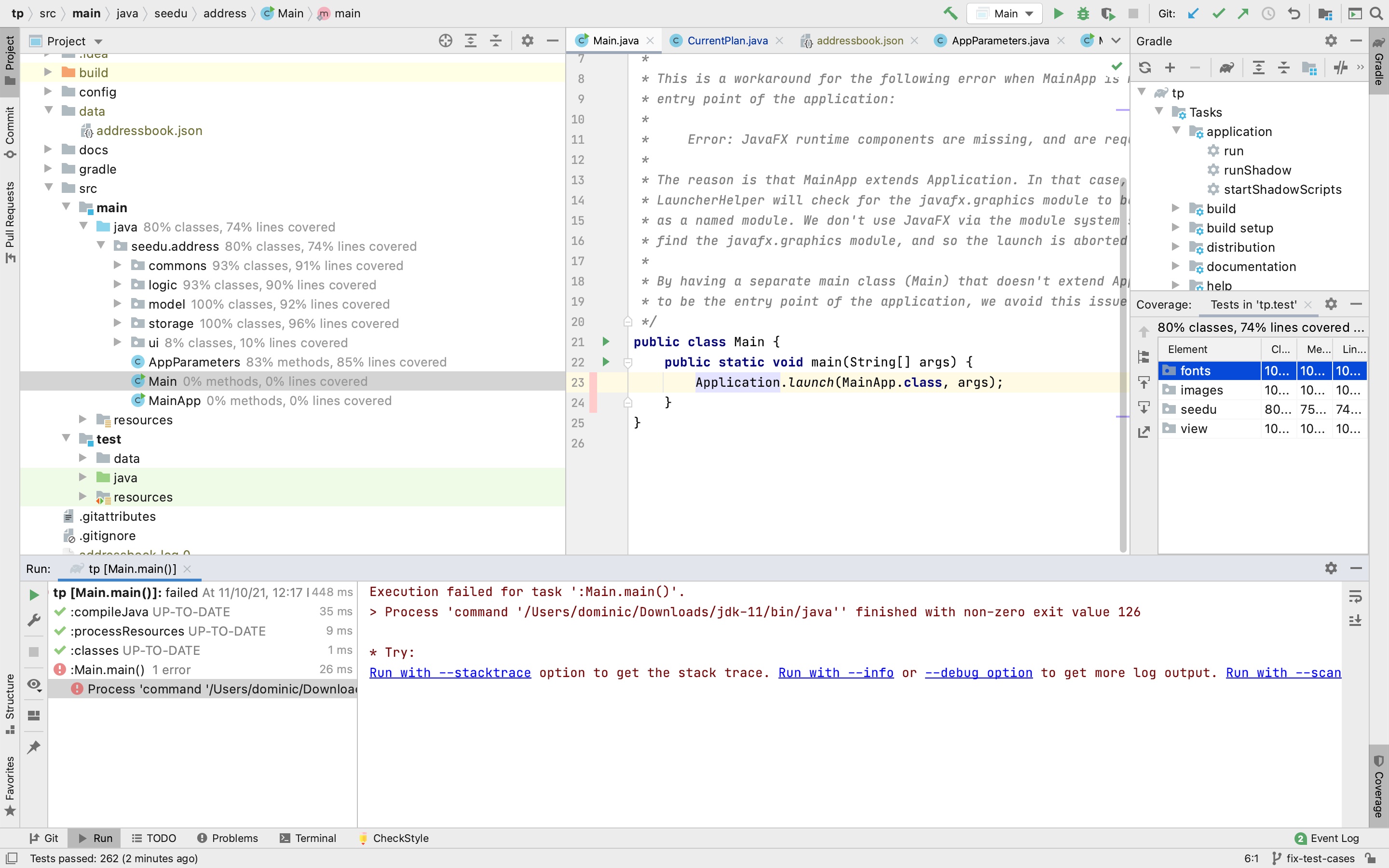Switch to CurrentPlan.java editor tab
The height and width of the screenshot is (868, 1389).
(727, 41)
